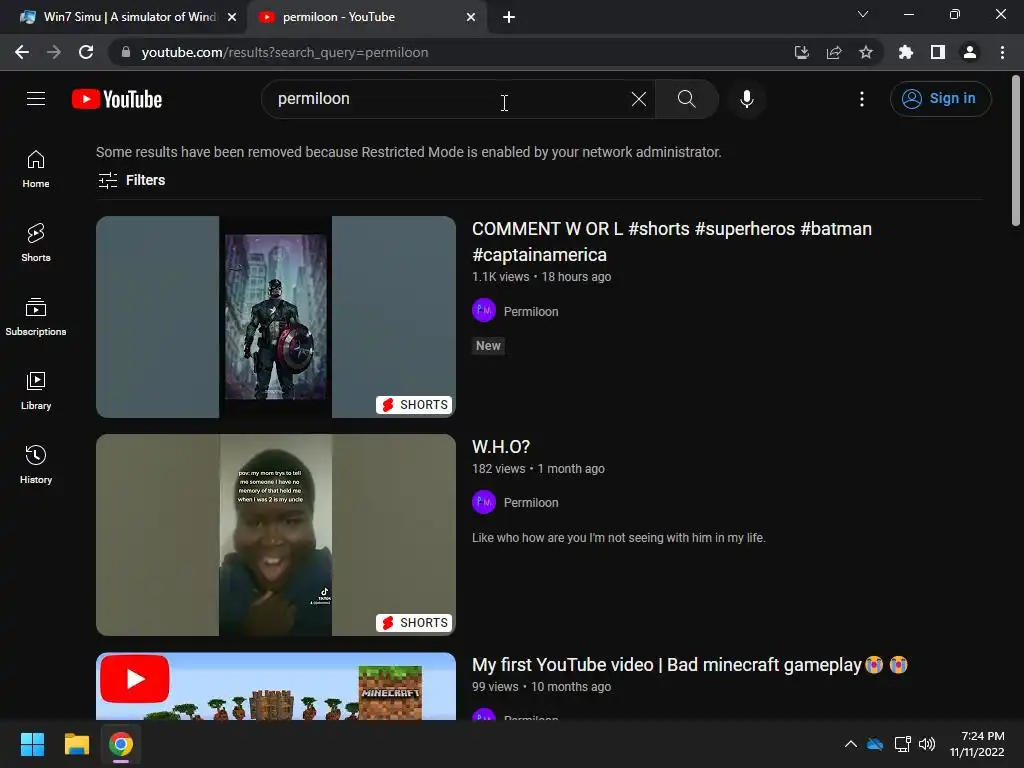This screenshot has width=1024, height=768.
Task: Open title COMMENT W OR L #shorts
Action: pyautogui.click(x=672, y=242)
